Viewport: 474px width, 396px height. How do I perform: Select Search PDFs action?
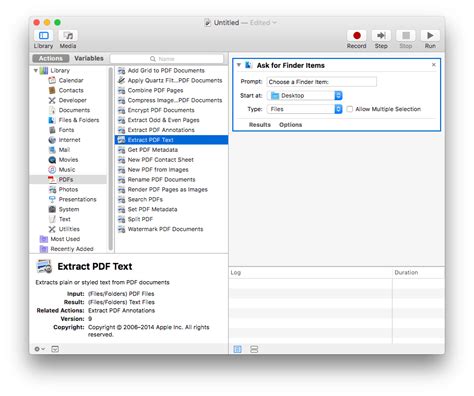click(145, 199)
